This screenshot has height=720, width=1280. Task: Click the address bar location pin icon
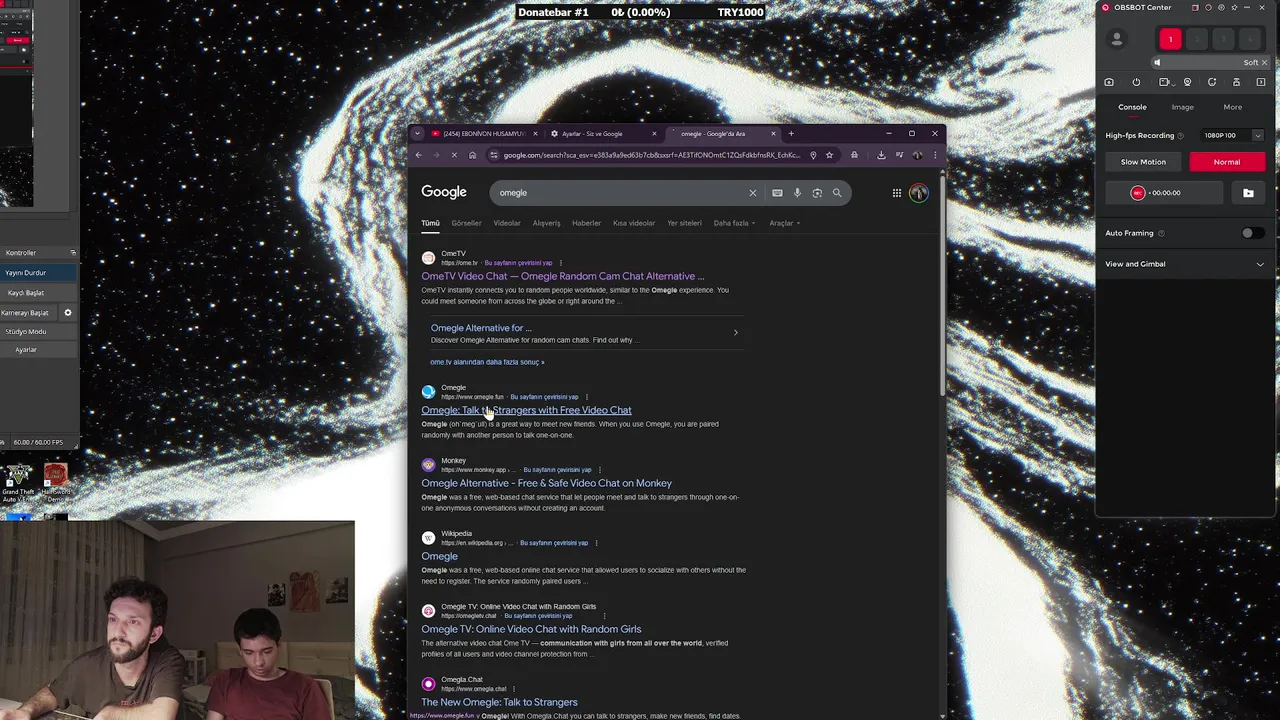tap(813, 155)
